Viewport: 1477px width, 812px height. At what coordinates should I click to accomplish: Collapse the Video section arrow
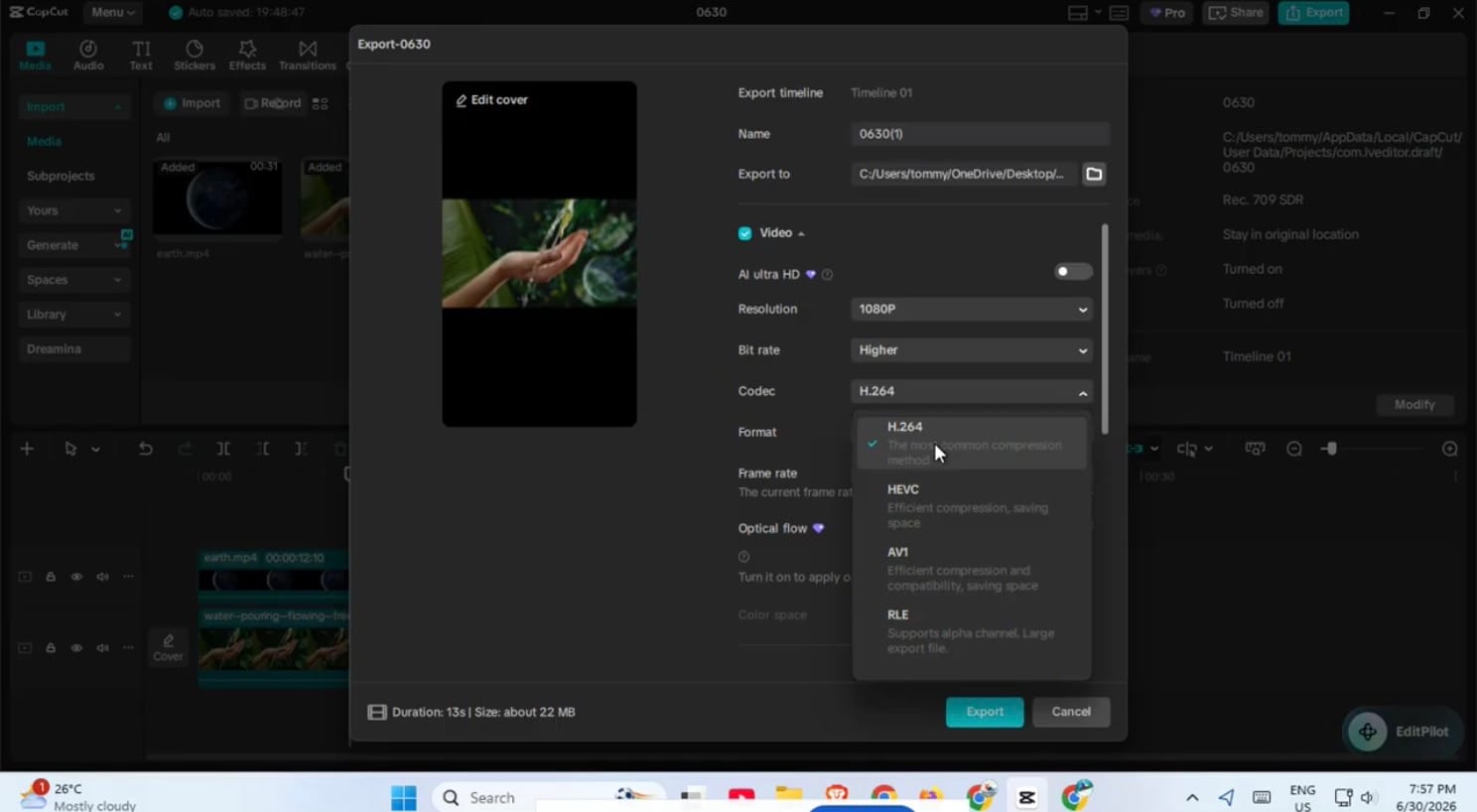801,234
